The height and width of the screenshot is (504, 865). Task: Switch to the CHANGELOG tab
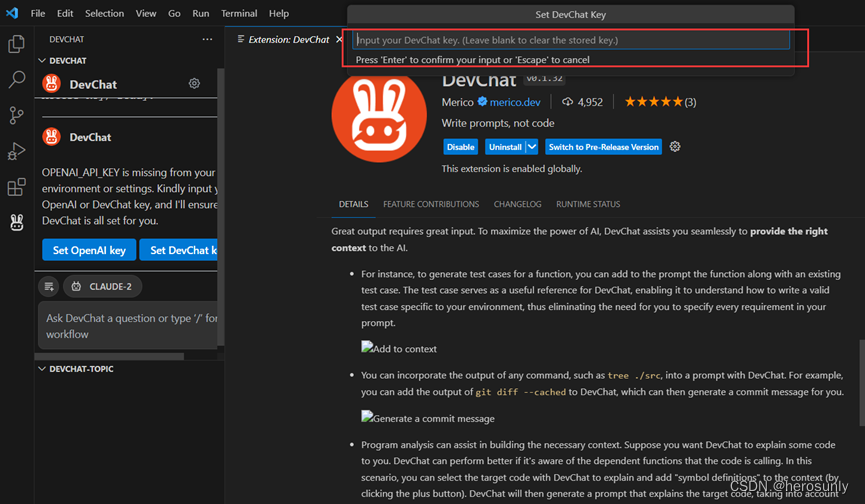coord(517,204)
